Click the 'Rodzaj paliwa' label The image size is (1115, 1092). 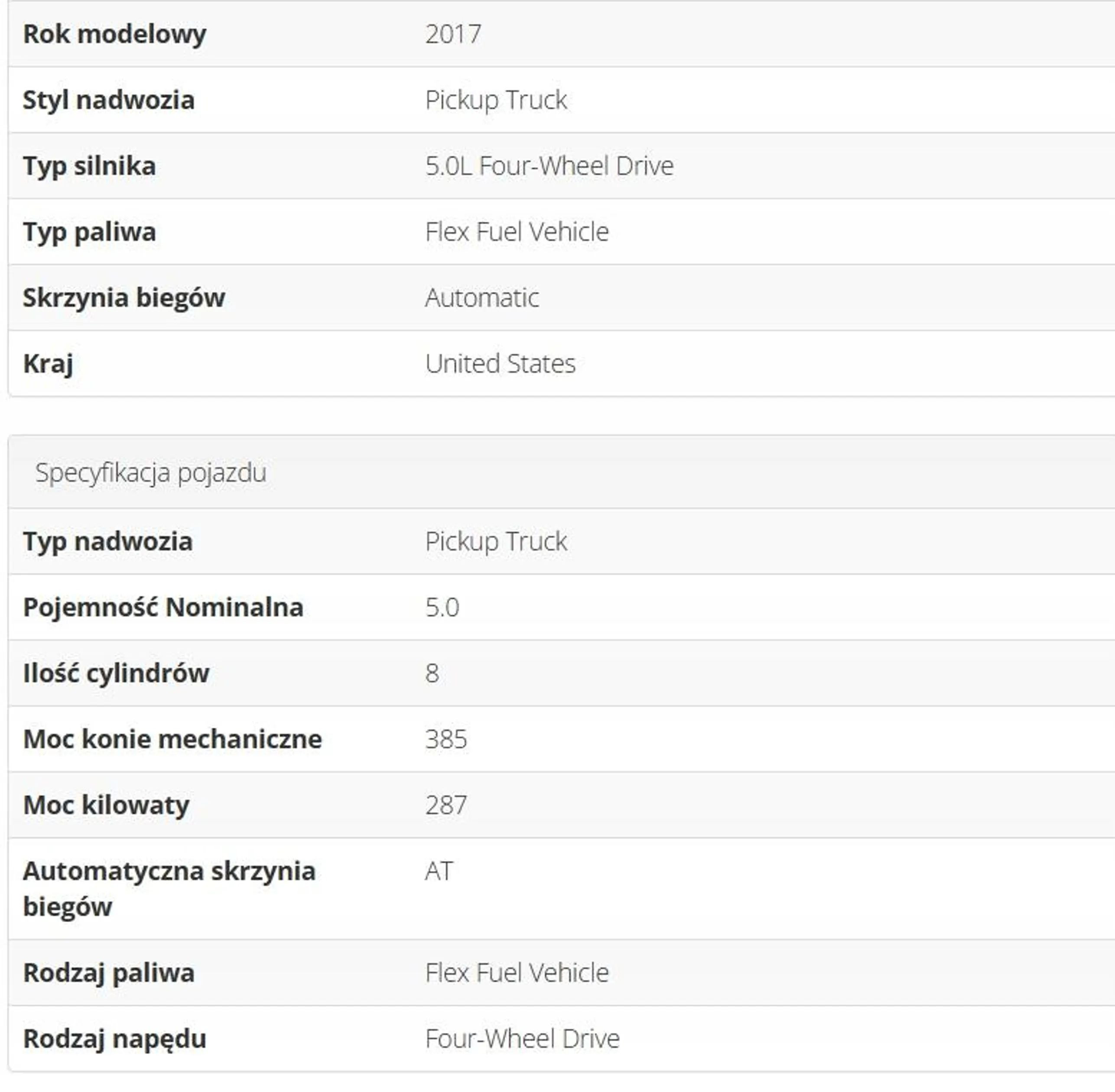[108, 973]
